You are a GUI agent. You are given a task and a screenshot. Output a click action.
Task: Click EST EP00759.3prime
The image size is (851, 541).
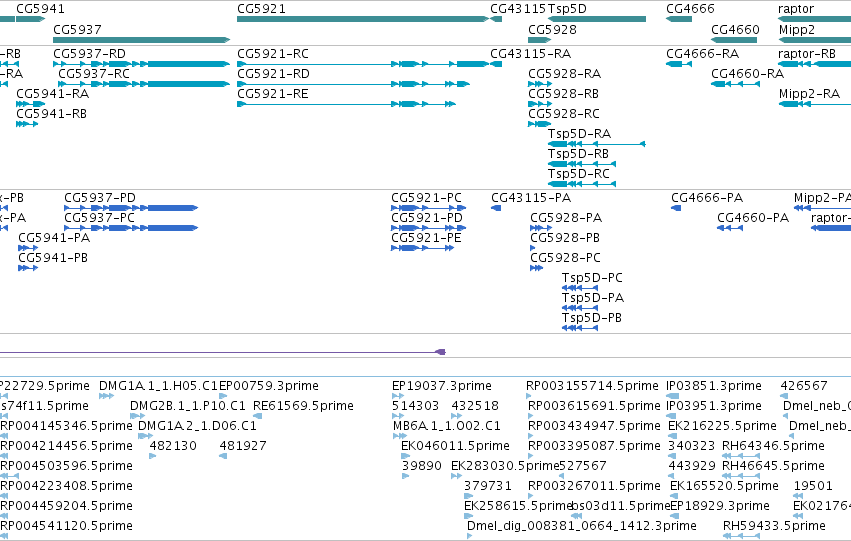[223, 396]
